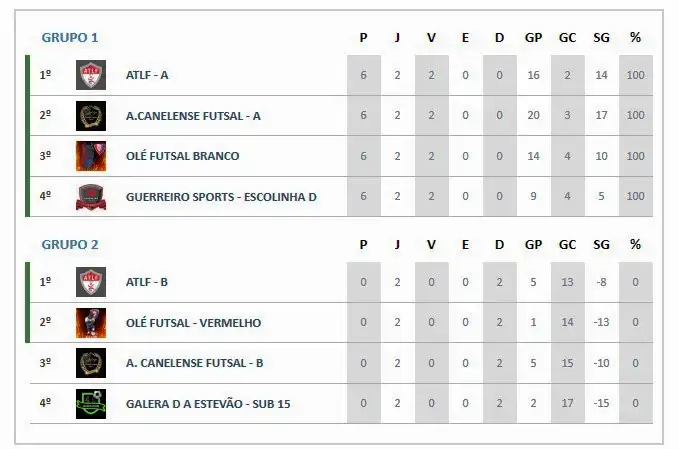This screenshot has height=449, width=679.
Task: Click Guerreiro Sports Escolinha D badge icon
Action: (91, 197)
